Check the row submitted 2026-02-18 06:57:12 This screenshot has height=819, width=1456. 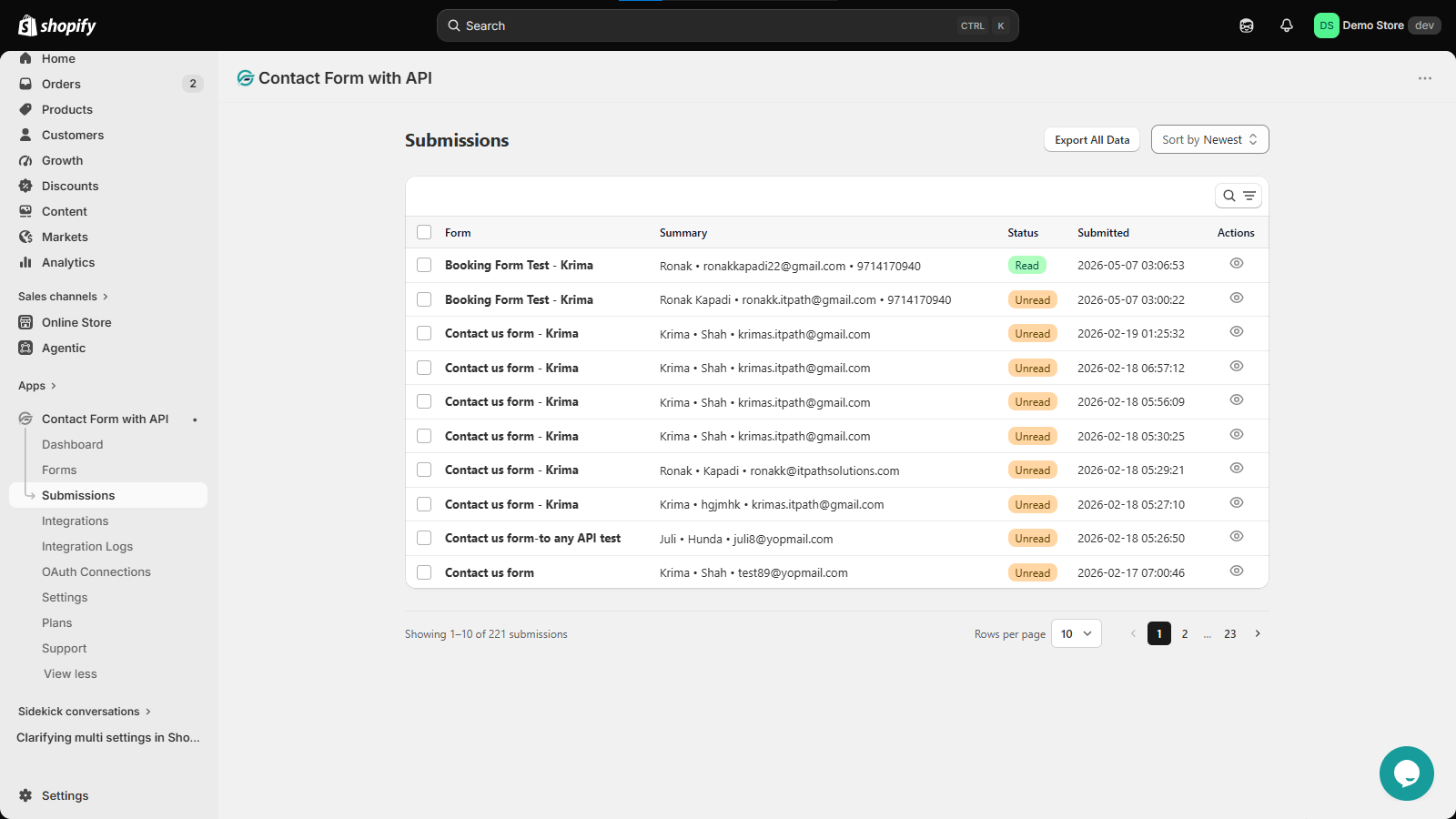(x=424, y=368)
